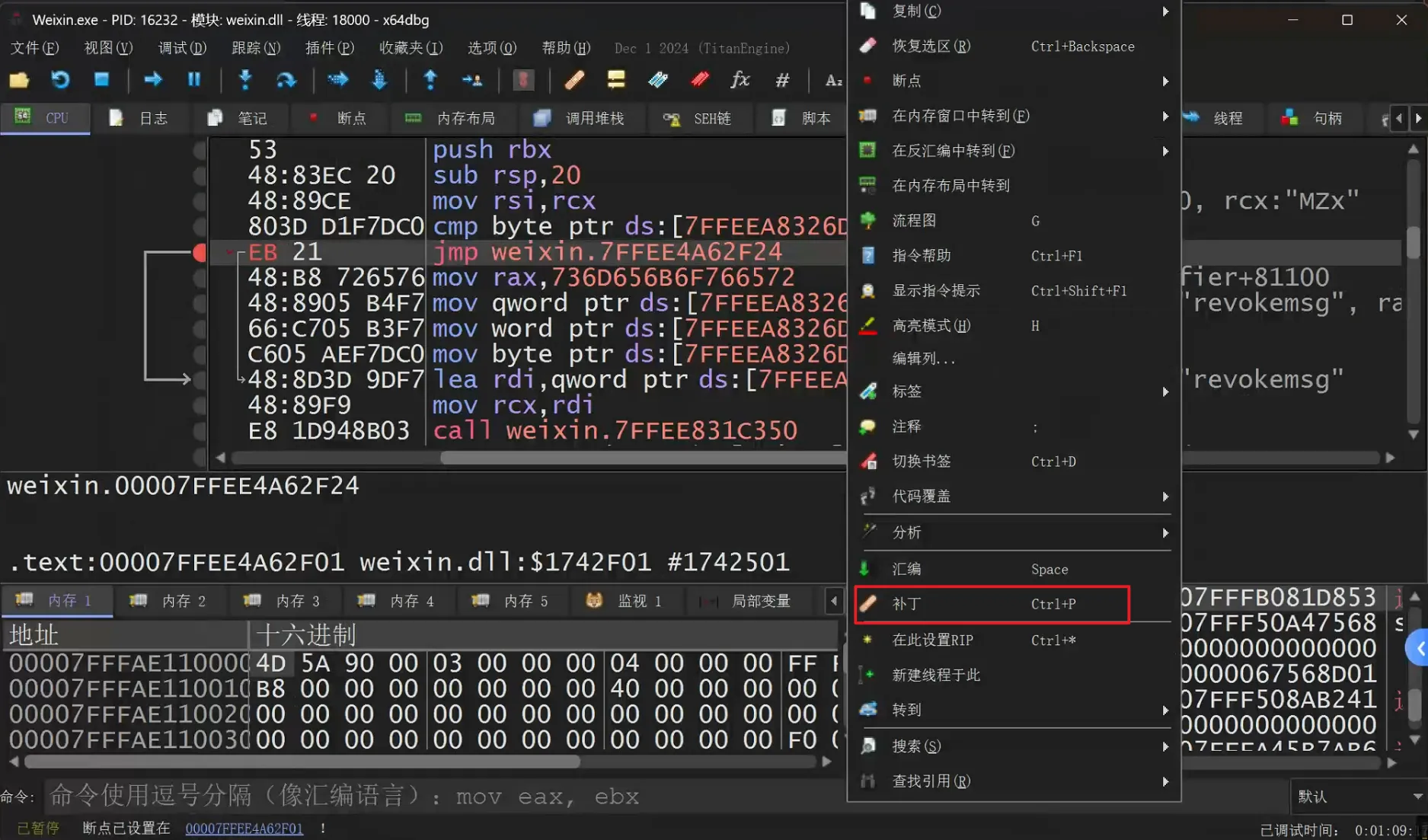Open breakpoint address link 00007FFEE4A62F01
Image resolution: width=1428 pixels, height=840 pixels.
pos(244,829)
